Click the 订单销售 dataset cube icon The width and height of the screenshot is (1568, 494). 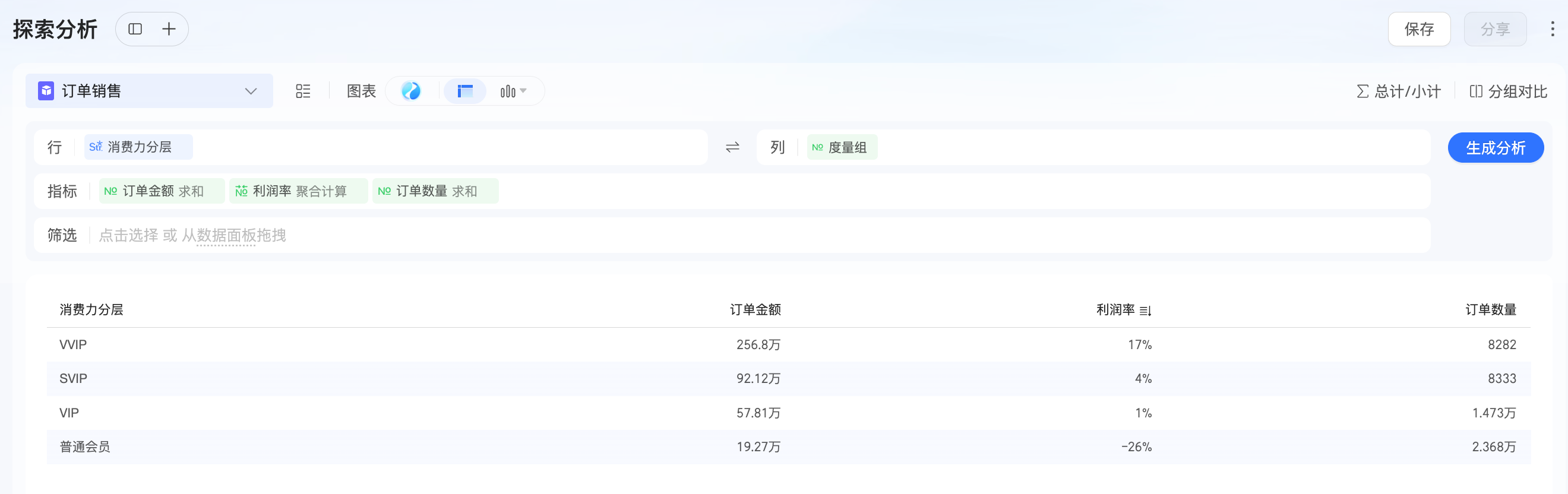[x=46, y=91]
